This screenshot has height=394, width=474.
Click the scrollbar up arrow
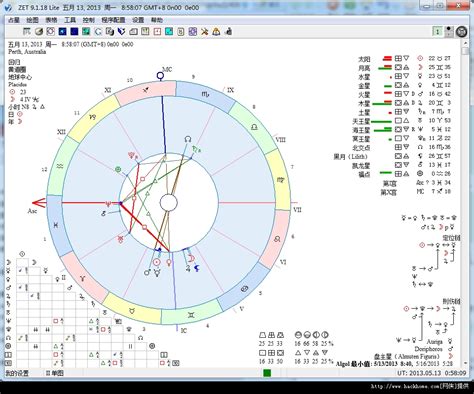coord(465,43)
